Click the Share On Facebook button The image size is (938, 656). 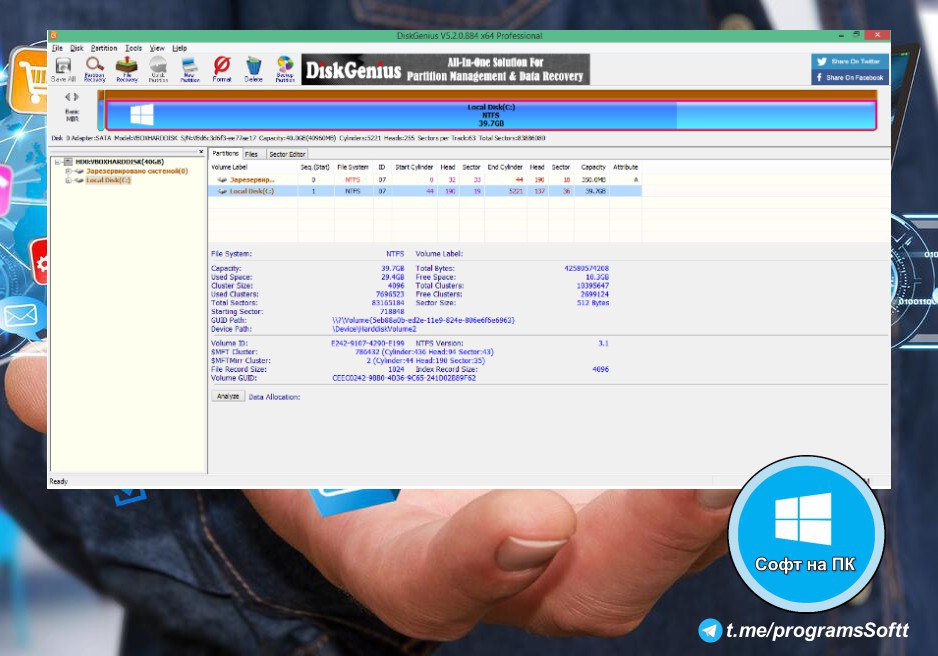(849, 77)
